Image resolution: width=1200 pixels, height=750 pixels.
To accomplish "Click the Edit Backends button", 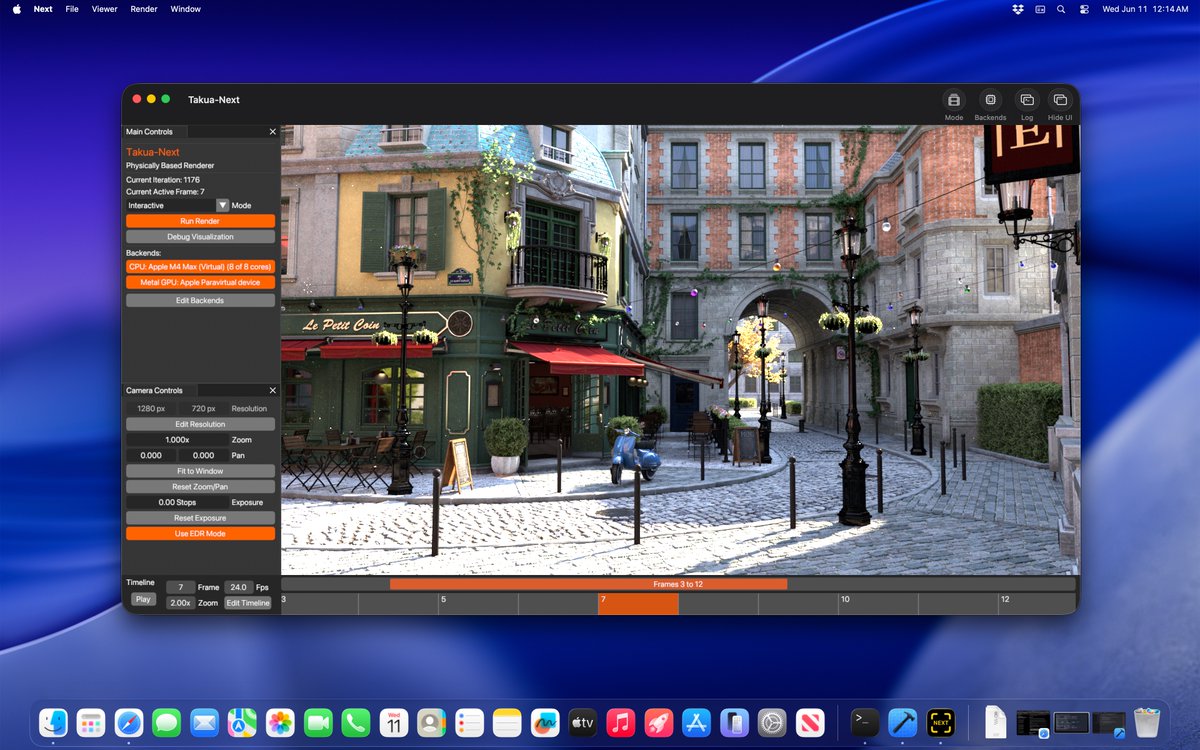I will [200, 300].
